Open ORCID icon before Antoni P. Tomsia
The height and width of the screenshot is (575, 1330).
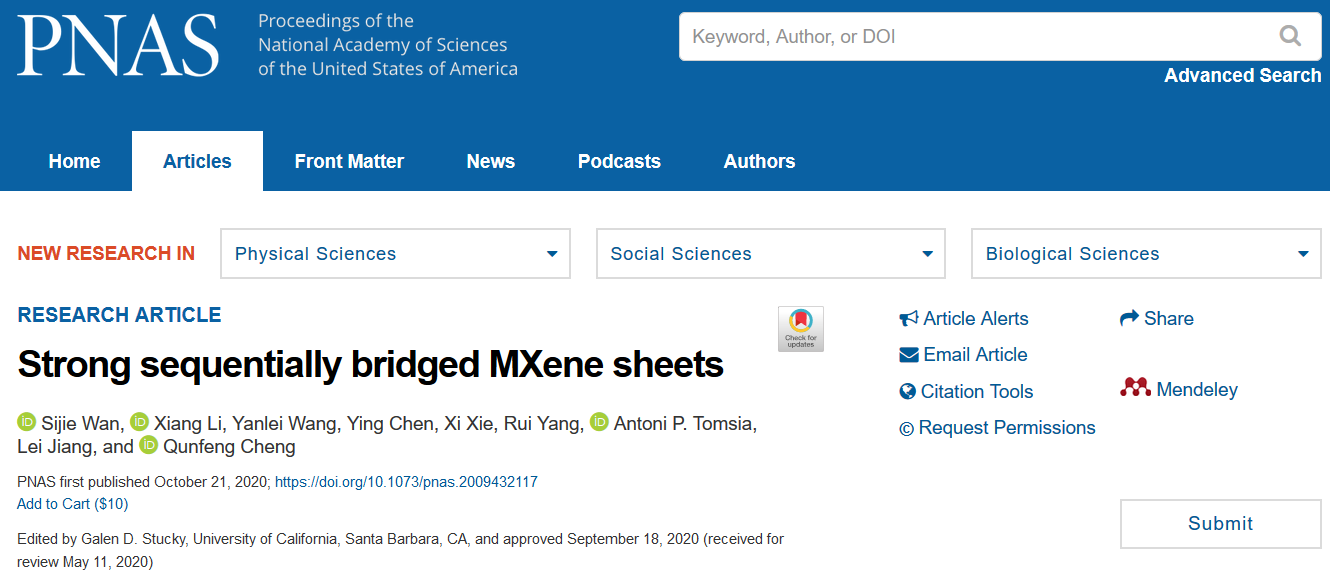(599, 422)
